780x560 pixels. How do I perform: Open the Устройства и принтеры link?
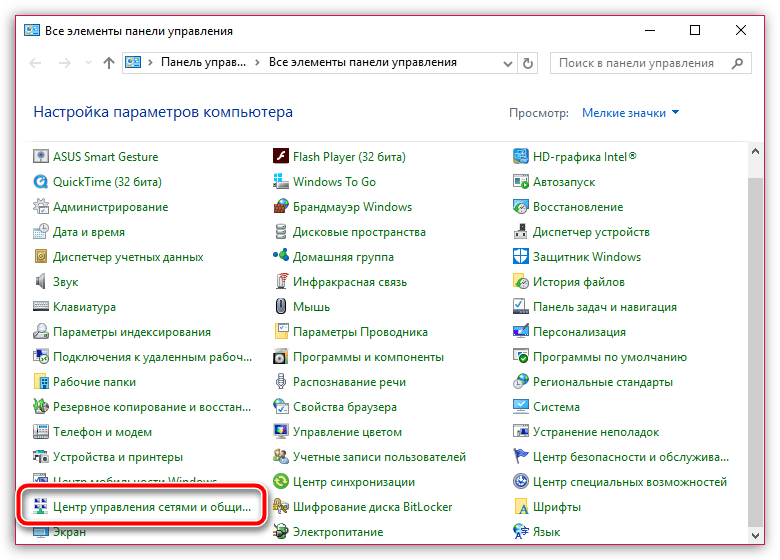[x=118, y=457]
